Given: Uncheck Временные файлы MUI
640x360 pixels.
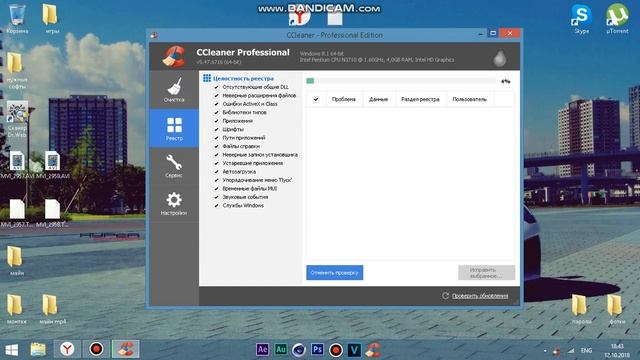Looking at the screenshot, I should pyautogui.click(x=216, y=189).
